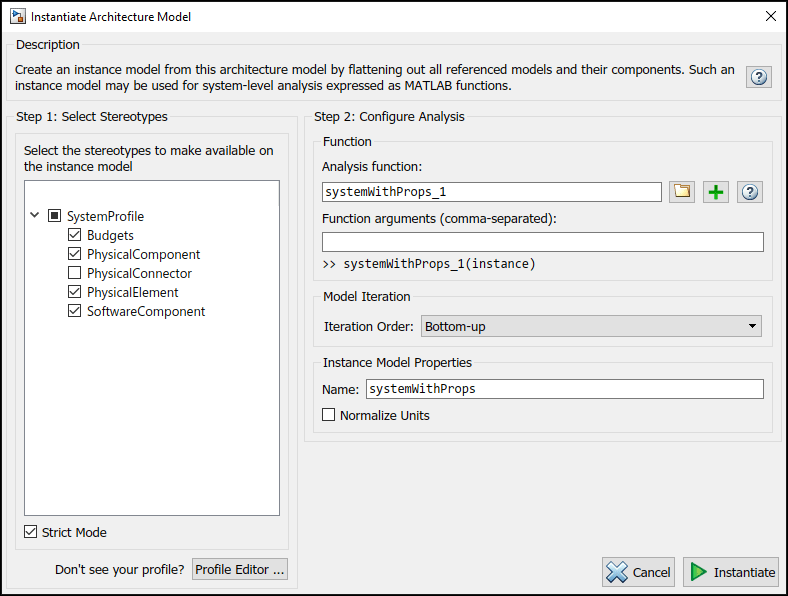Select the Budgets label text
The height and width of the screenshot is (596, 788).
click(110, 235)
